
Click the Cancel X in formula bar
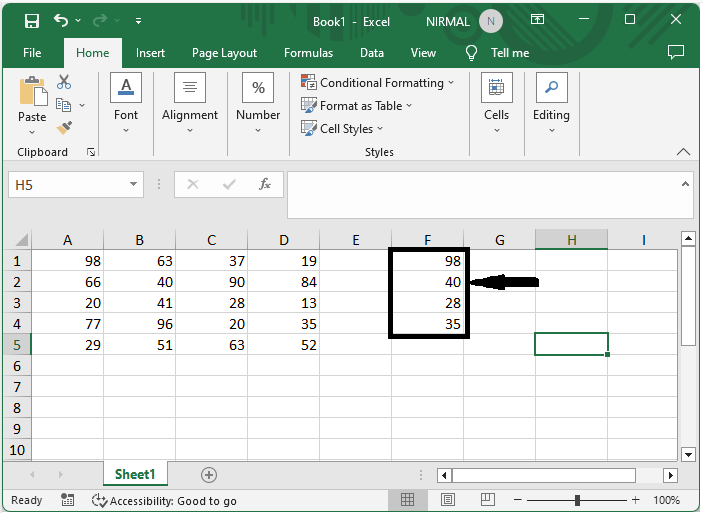tap(193, 184)
